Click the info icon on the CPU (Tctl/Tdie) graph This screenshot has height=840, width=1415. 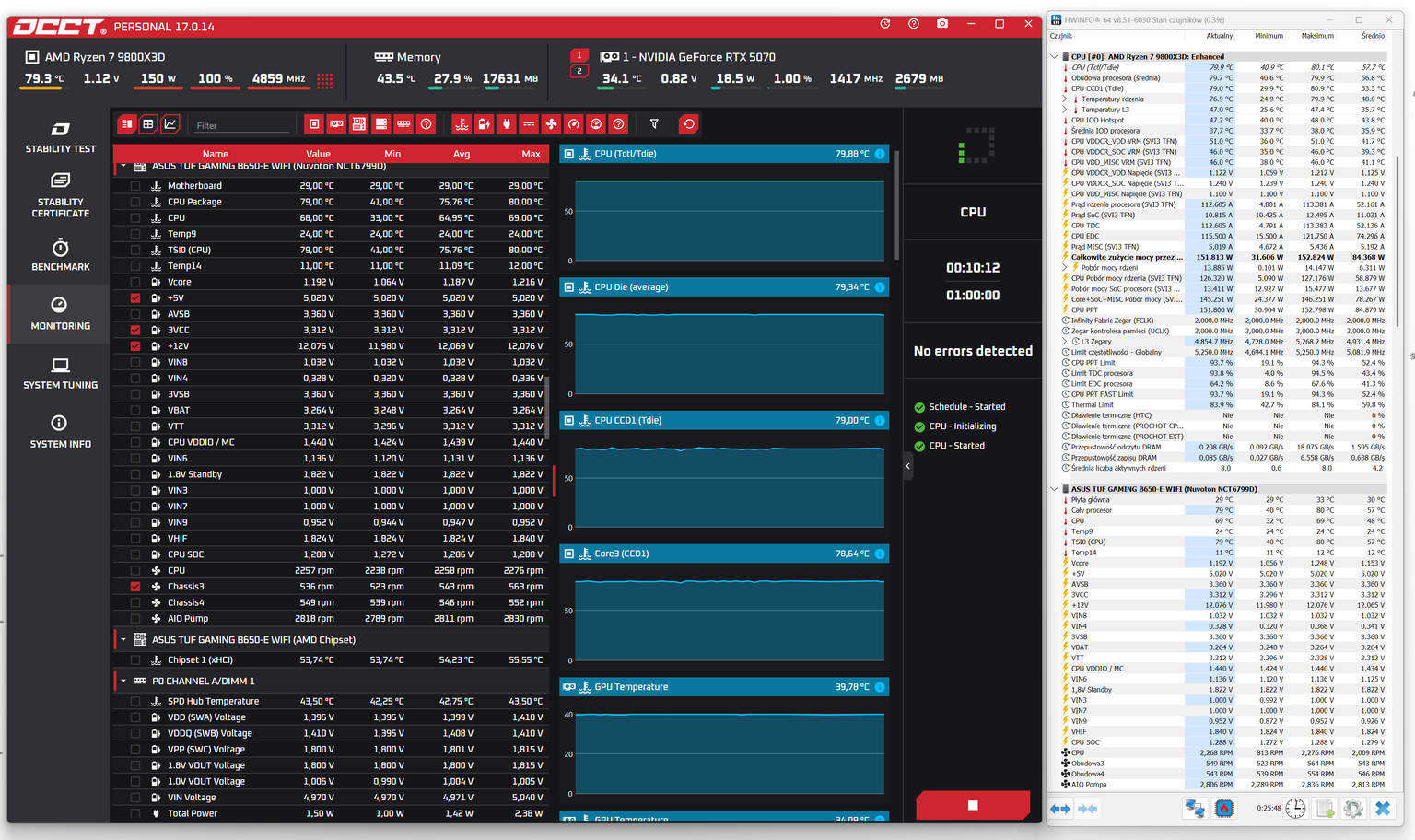(880, 154)
